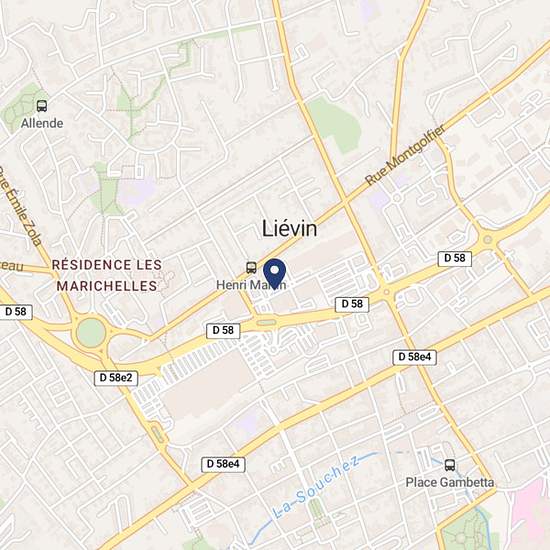The width and height of the screenshot is (550, 550).
Task: Click the D 58 shield at left edge
Action: coord(16,312)
